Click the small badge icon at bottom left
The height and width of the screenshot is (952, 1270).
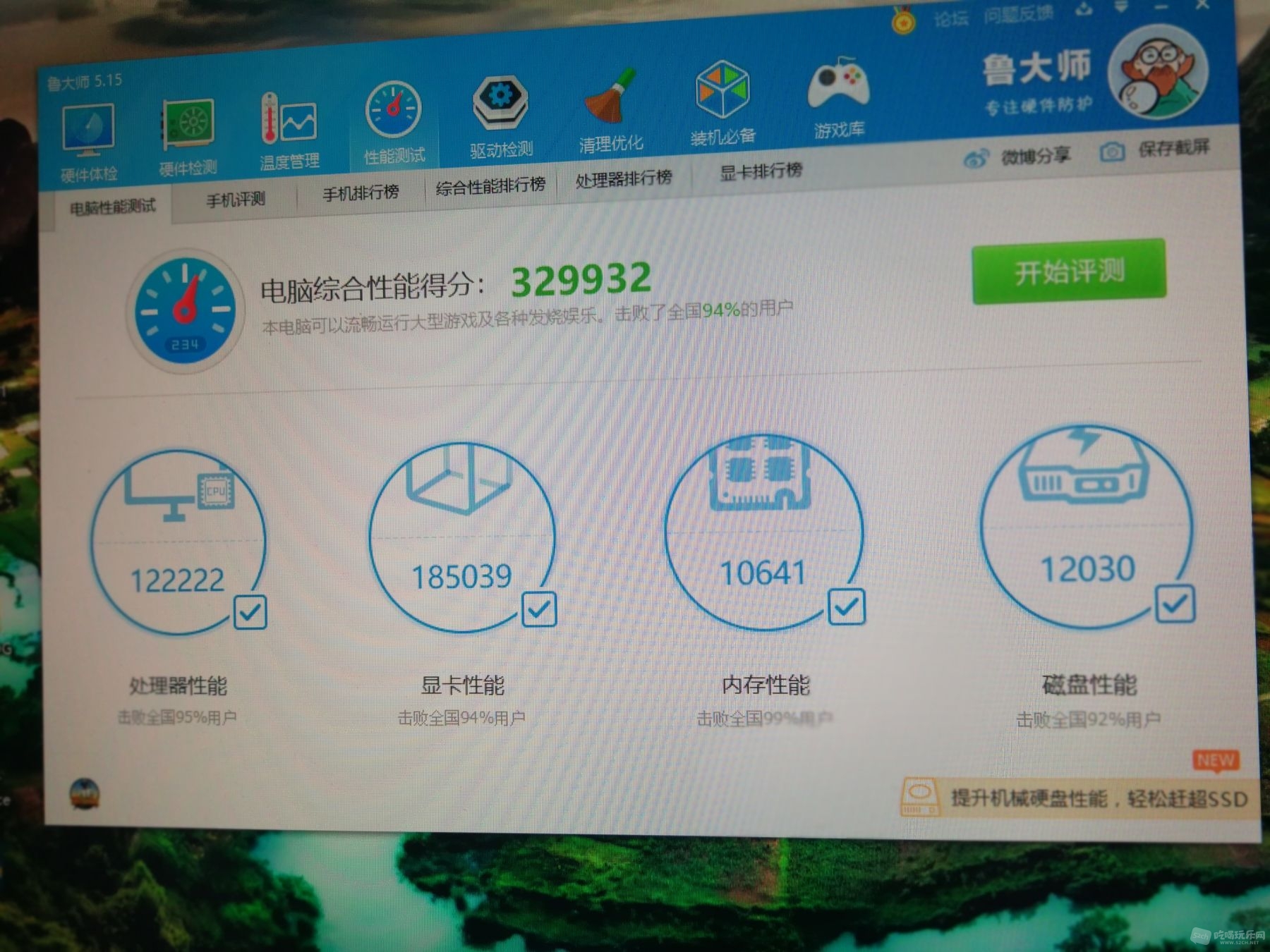[x=85, y=793]
